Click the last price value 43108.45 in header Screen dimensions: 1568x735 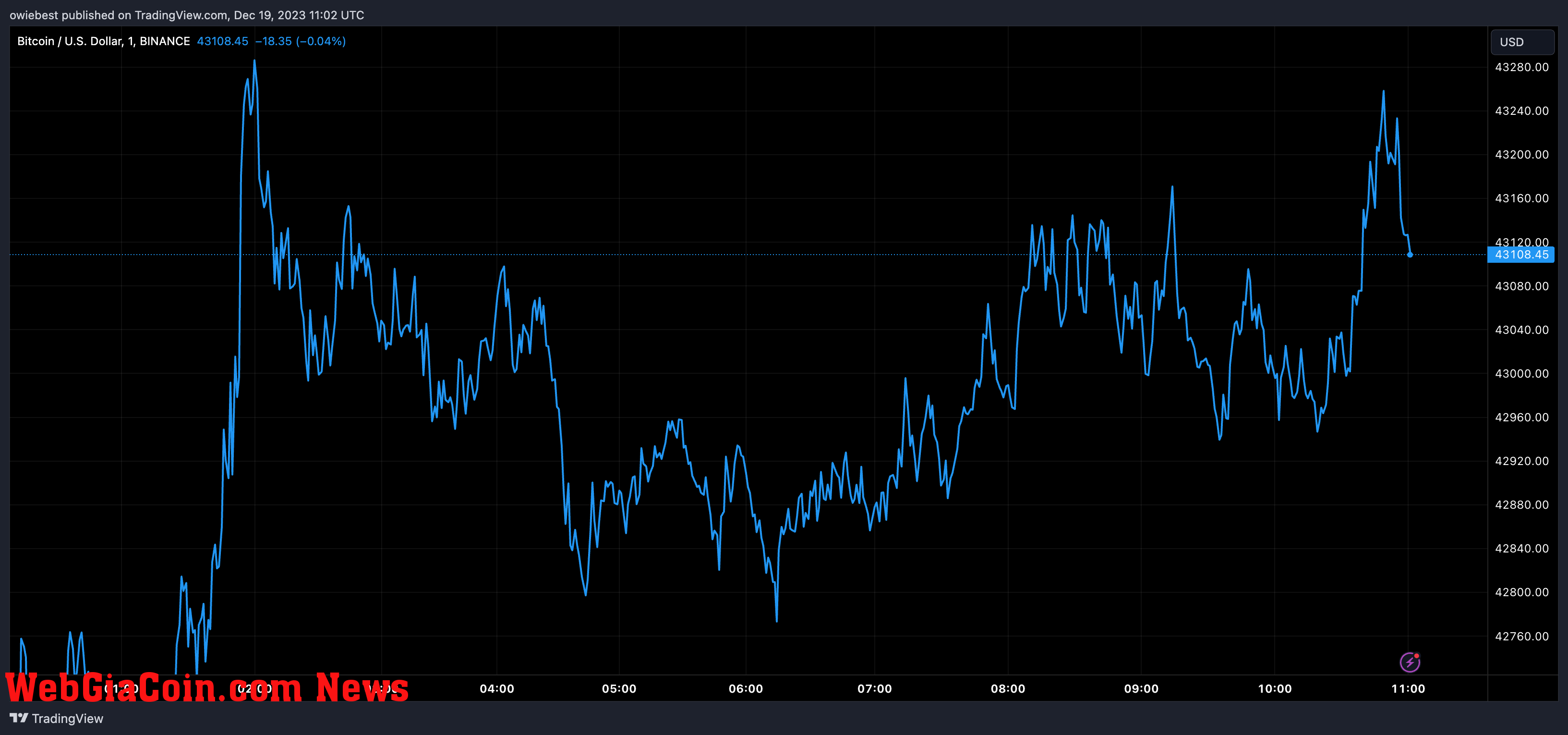[223, 41]
